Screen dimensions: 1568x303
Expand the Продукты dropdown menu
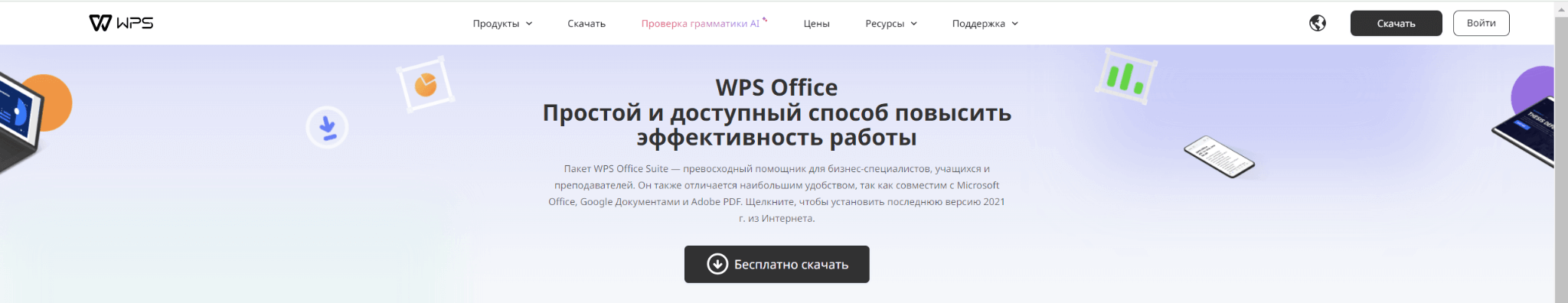(x=502, y=24)
